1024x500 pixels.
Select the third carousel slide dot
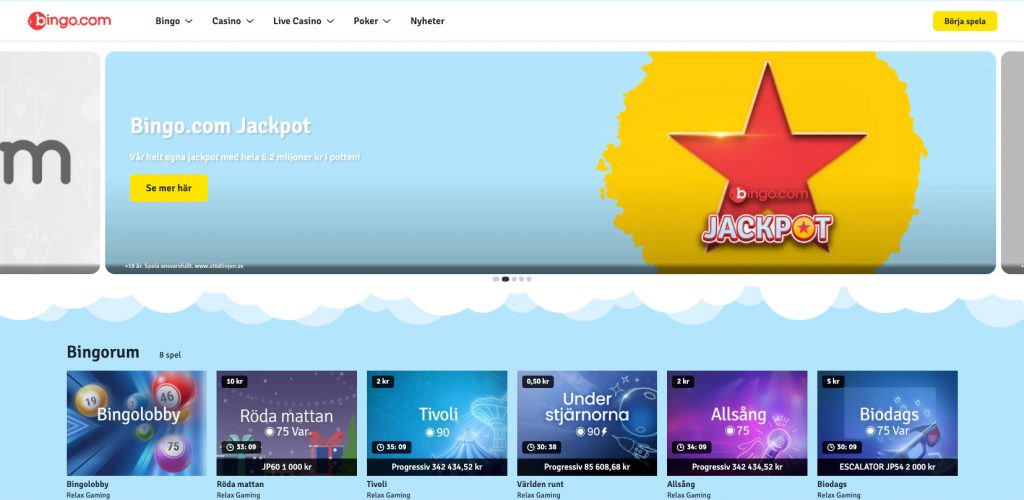(x=513, y=279)
